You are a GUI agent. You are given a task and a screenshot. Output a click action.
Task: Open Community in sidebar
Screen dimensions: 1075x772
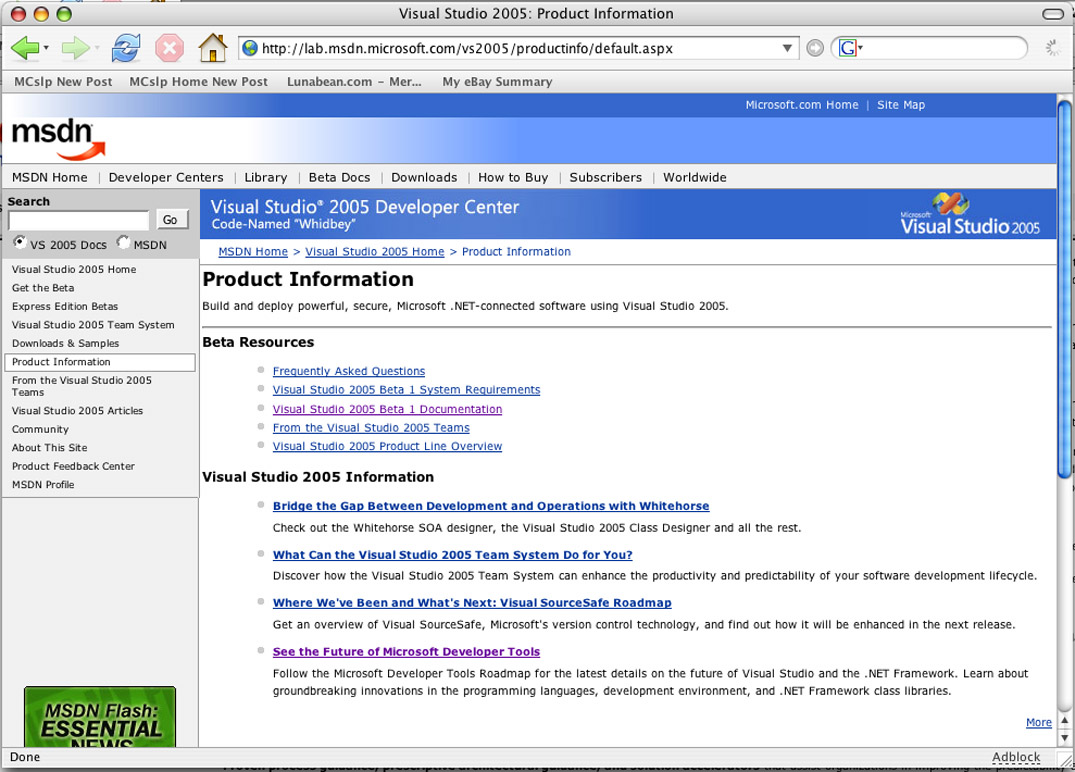coord(40,429)
